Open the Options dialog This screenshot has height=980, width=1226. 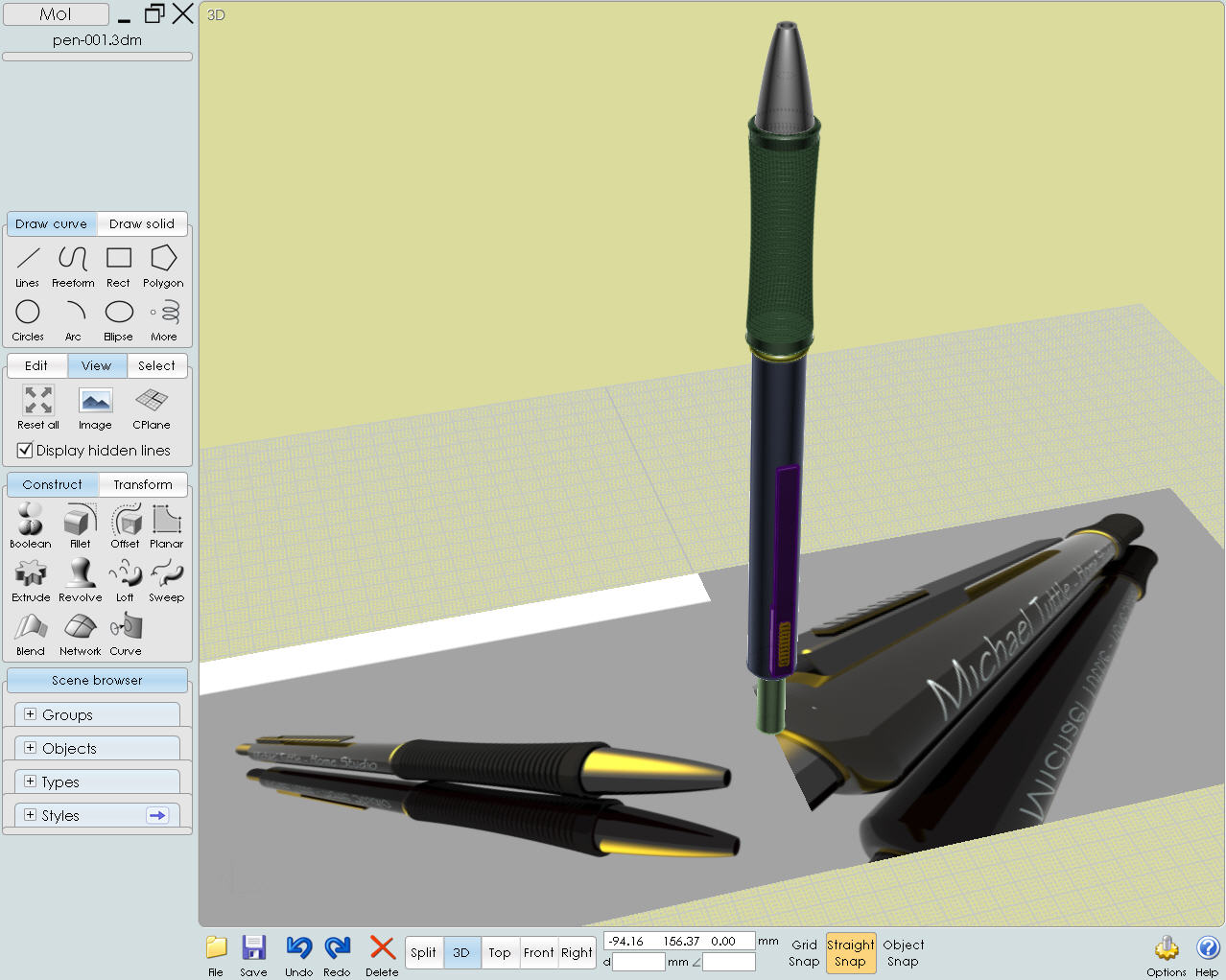[1167, 955]
